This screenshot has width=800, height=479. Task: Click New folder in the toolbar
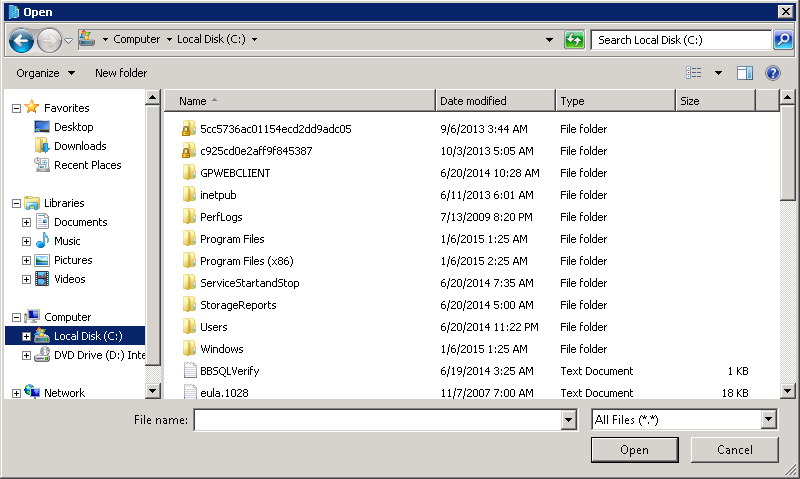coord(121,73)
